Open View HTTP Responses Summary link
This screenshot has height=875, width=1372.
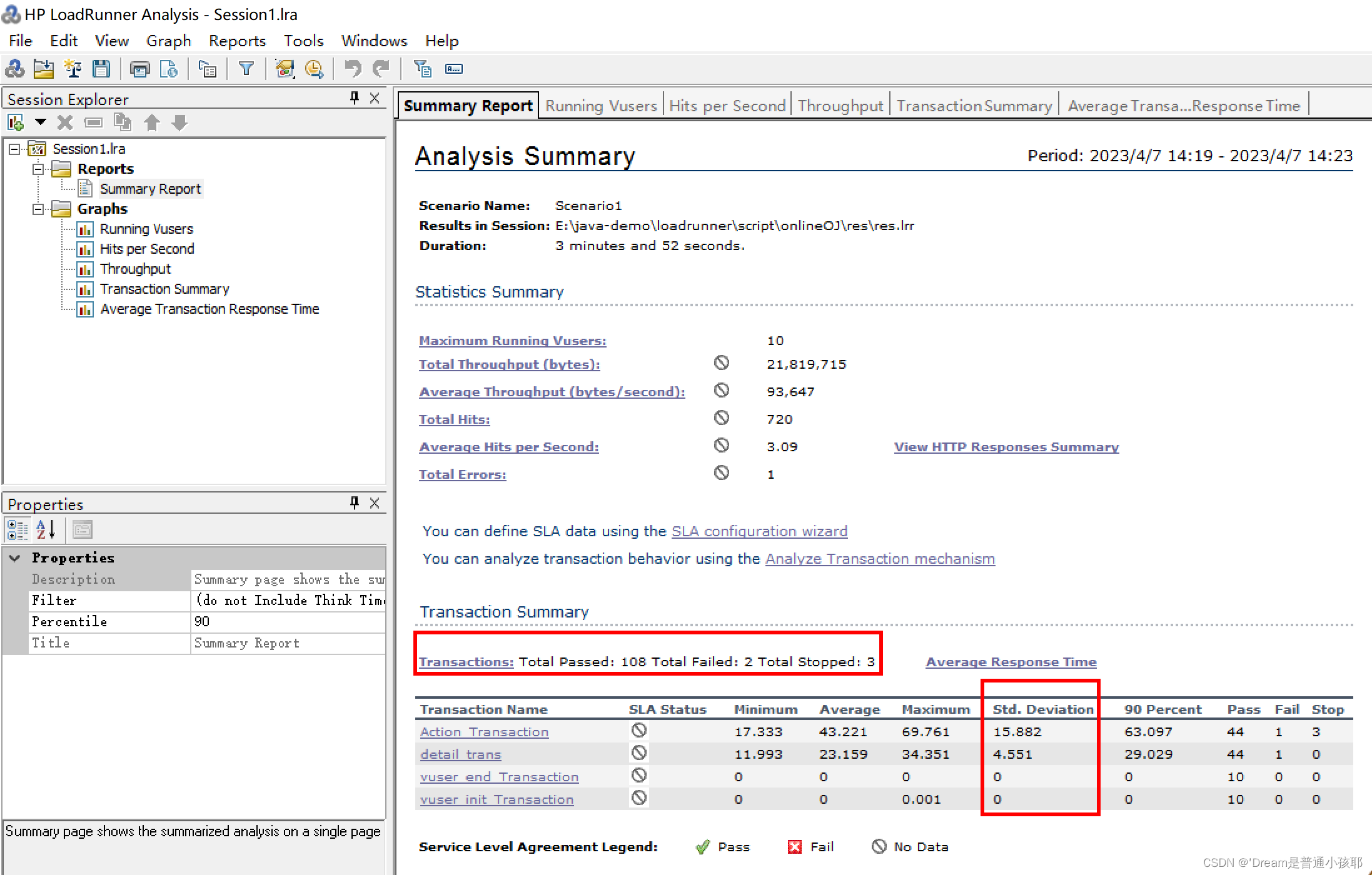1006,447
